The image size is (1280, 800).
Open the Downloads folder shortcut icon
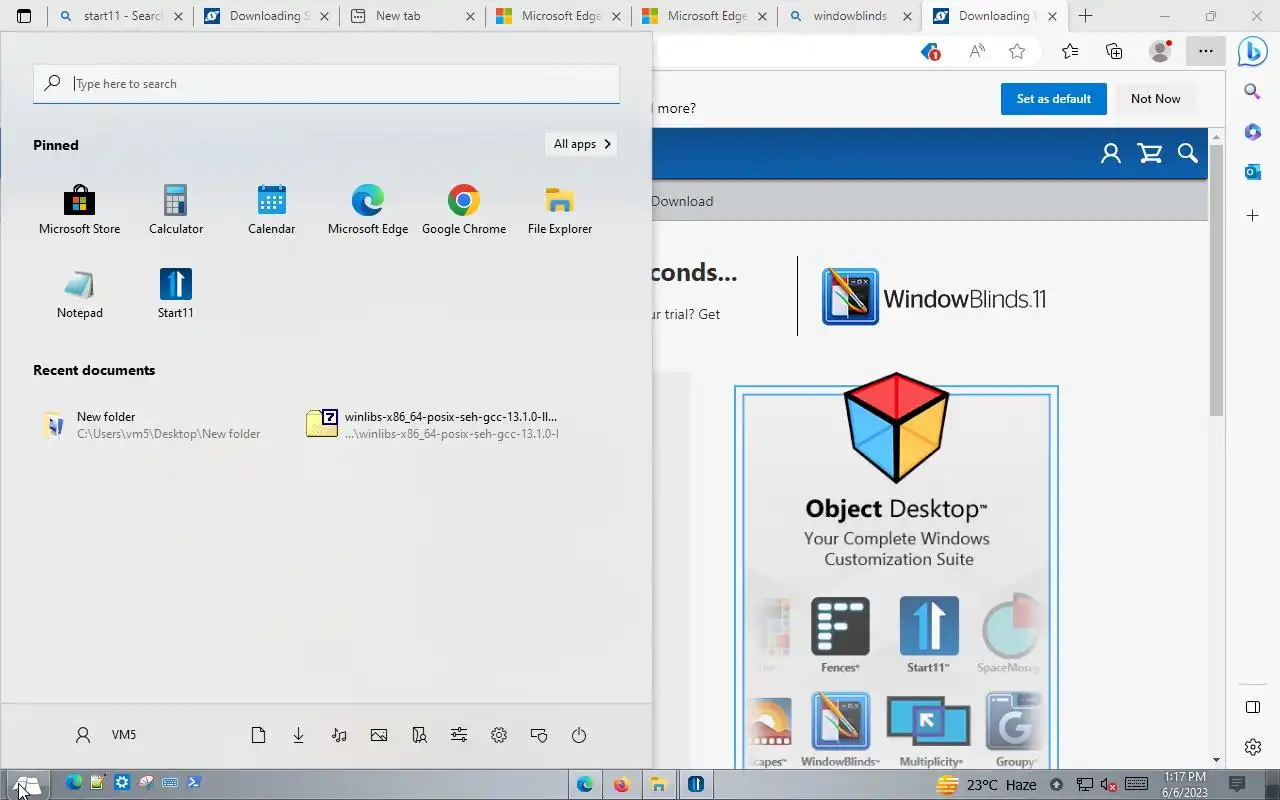[298, 735]
